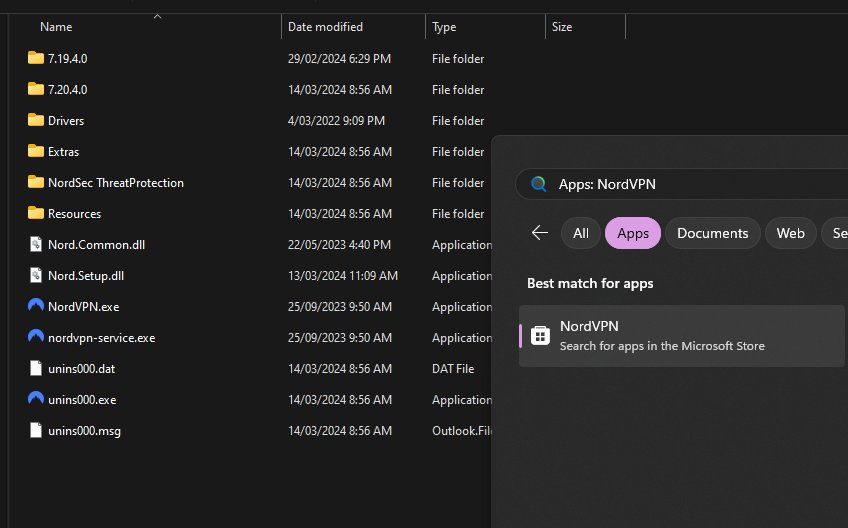
Task: Click the Apps: NordVPN search box
Action: click(681, 184)
